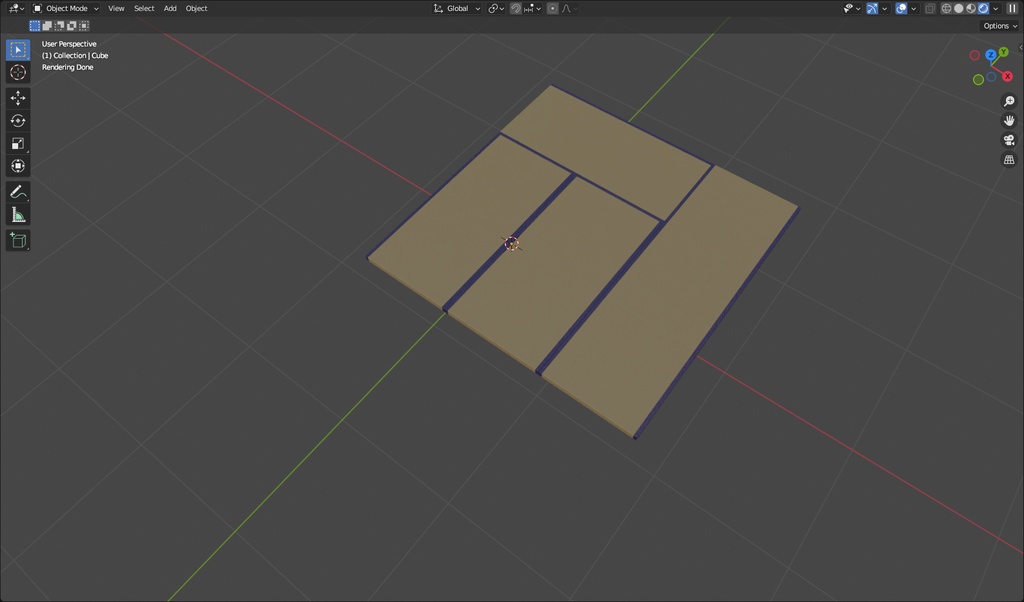This screenshot has width=1024, height=602.
Task: Open selectability and visibility popover
Action: (x=852, y=8)
